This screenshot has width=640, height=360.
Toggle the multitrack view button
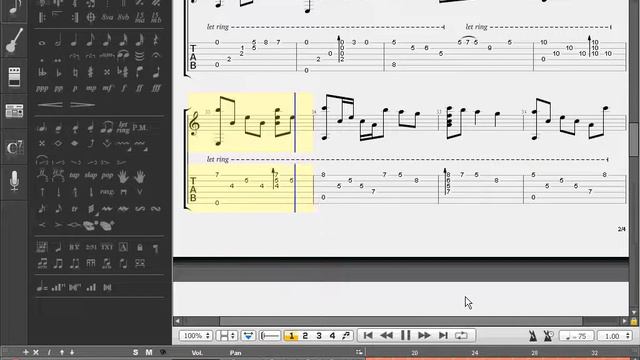point(248,336)
